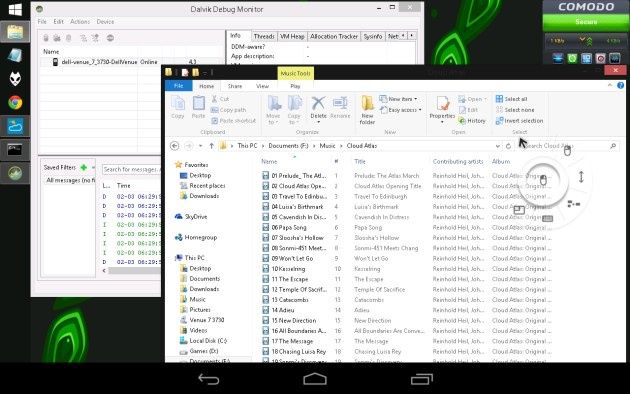Select Homegroup in navigation pane
Image resolution: width=630 pixels, height=394 pixels.
point(196,237)
